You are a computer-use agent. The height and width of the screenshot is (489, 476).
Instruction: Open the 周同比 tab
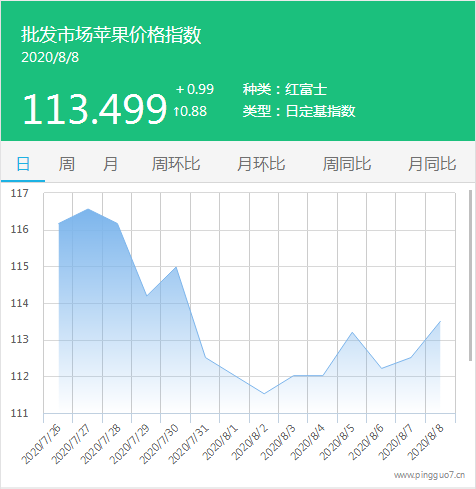(347, 164)
